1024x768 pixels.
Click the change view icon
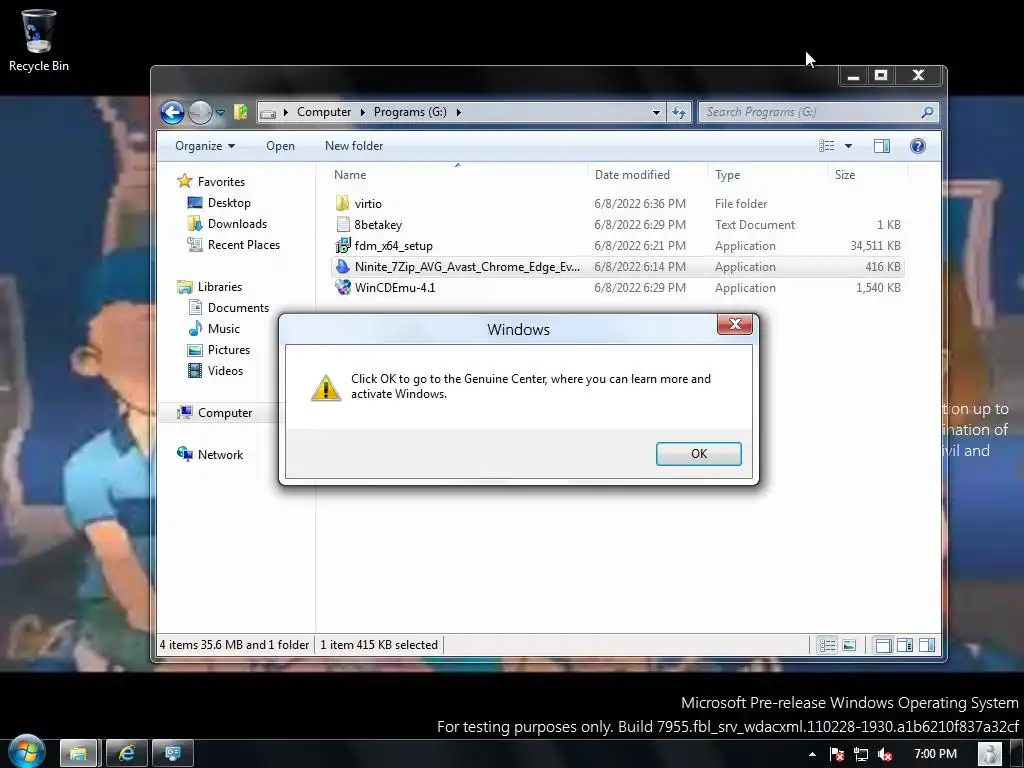[827, 146]
